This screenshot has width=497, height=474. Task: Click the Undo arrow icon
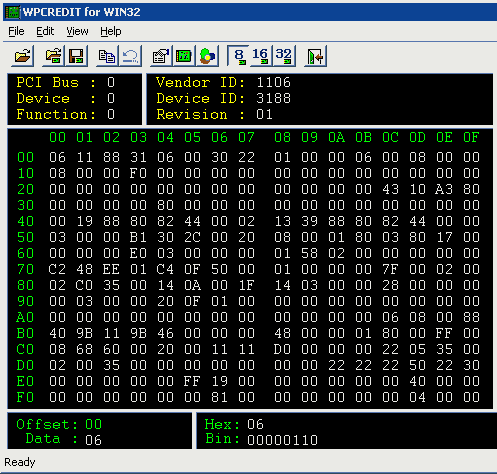[130, 56]
